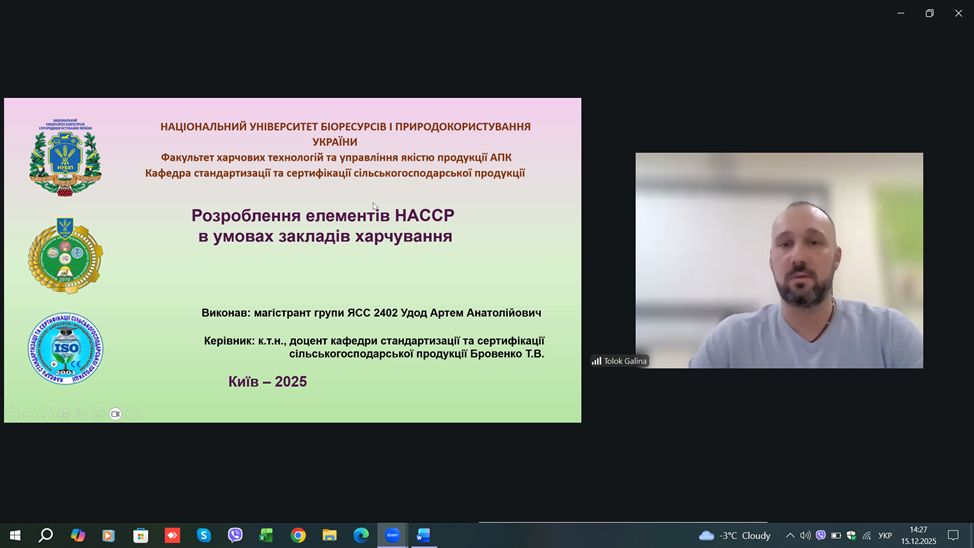Open Windows Search from the taskbar
This screenshot has height=548, width=974.
coord(46,535)
